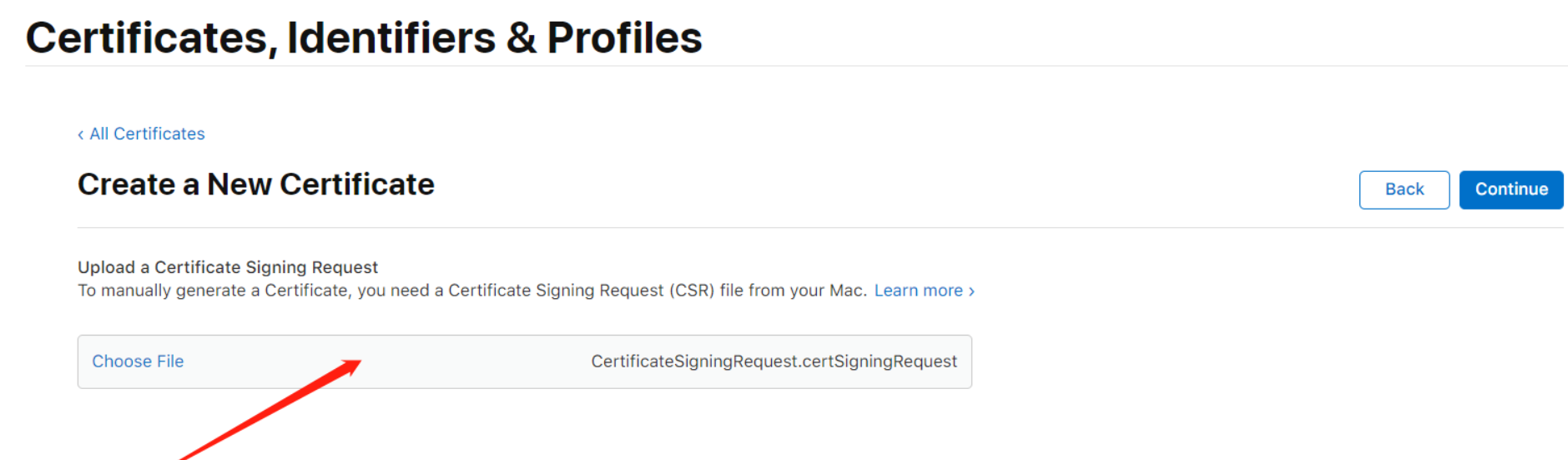Click the red arrow's pointed tip
This screenshot has height=460, width=1568.
[x=358, y=361]
